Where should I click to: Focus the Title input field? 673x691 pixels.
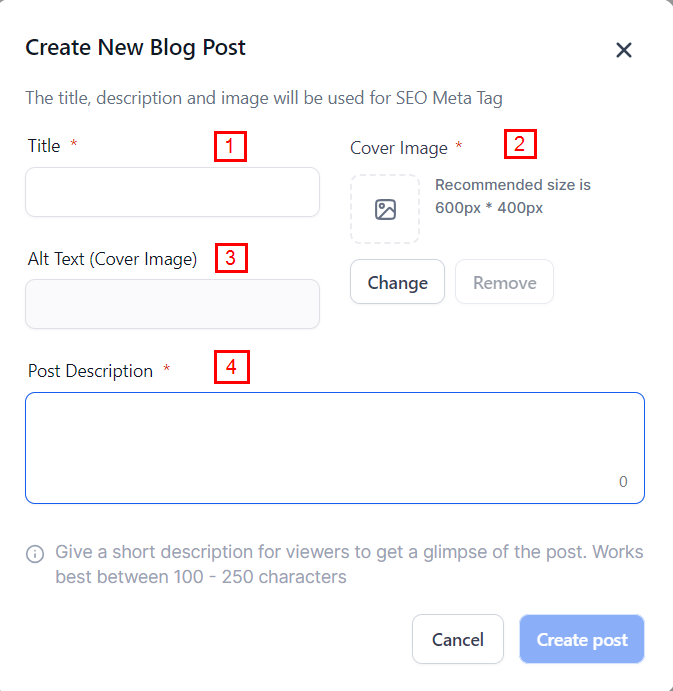pyautogui.click(x=172, y=192)
